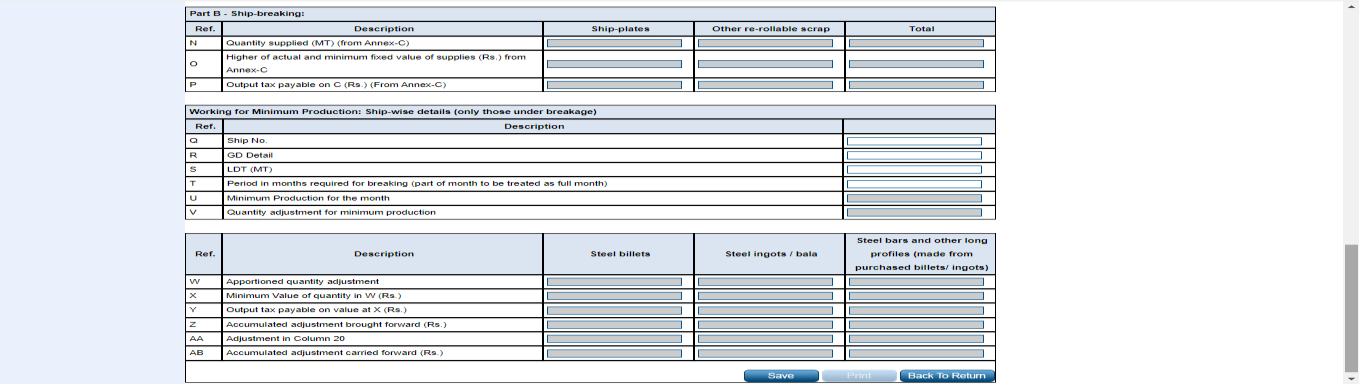The width and height of the screenshot is (1359, 384).
Task: Click the 'Steel bars and other long profiles' header
Action: (921, 254)
